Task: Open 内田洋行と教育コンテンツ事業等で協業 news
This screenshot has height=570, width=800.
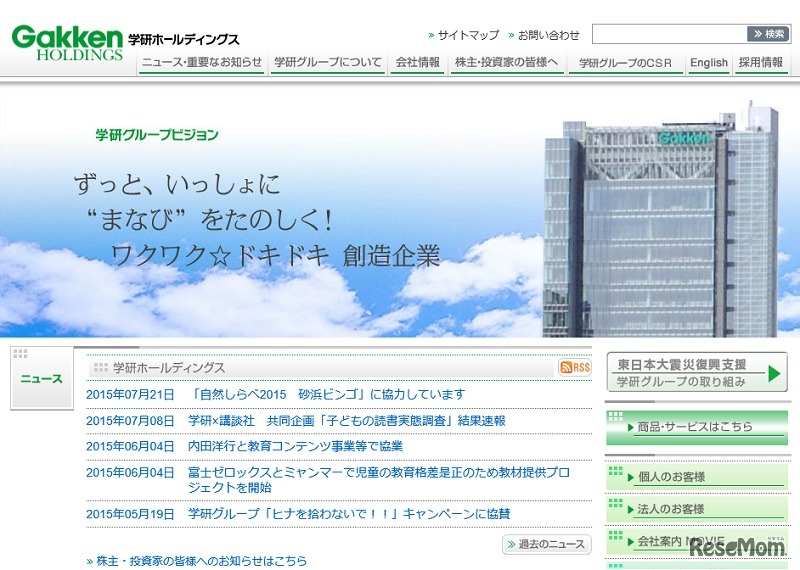Action: point(295,446)
